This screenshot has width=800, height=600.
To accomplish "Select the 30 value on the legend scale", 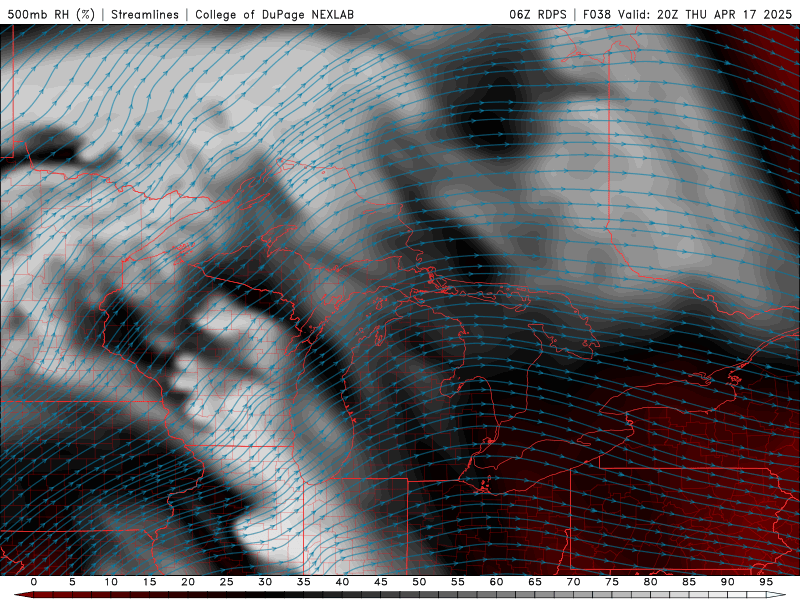I will [x=265, y=582].
